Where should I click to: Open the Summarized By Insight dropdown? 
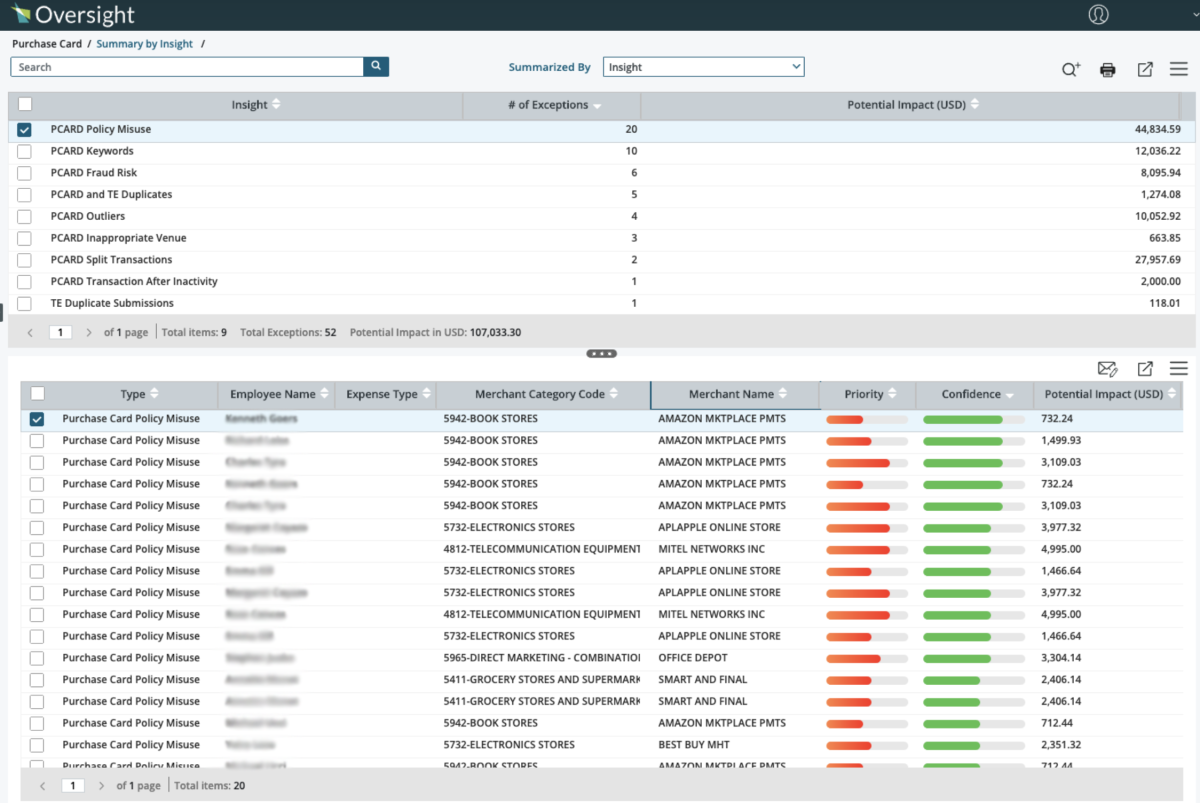click(x=703, y=67)
